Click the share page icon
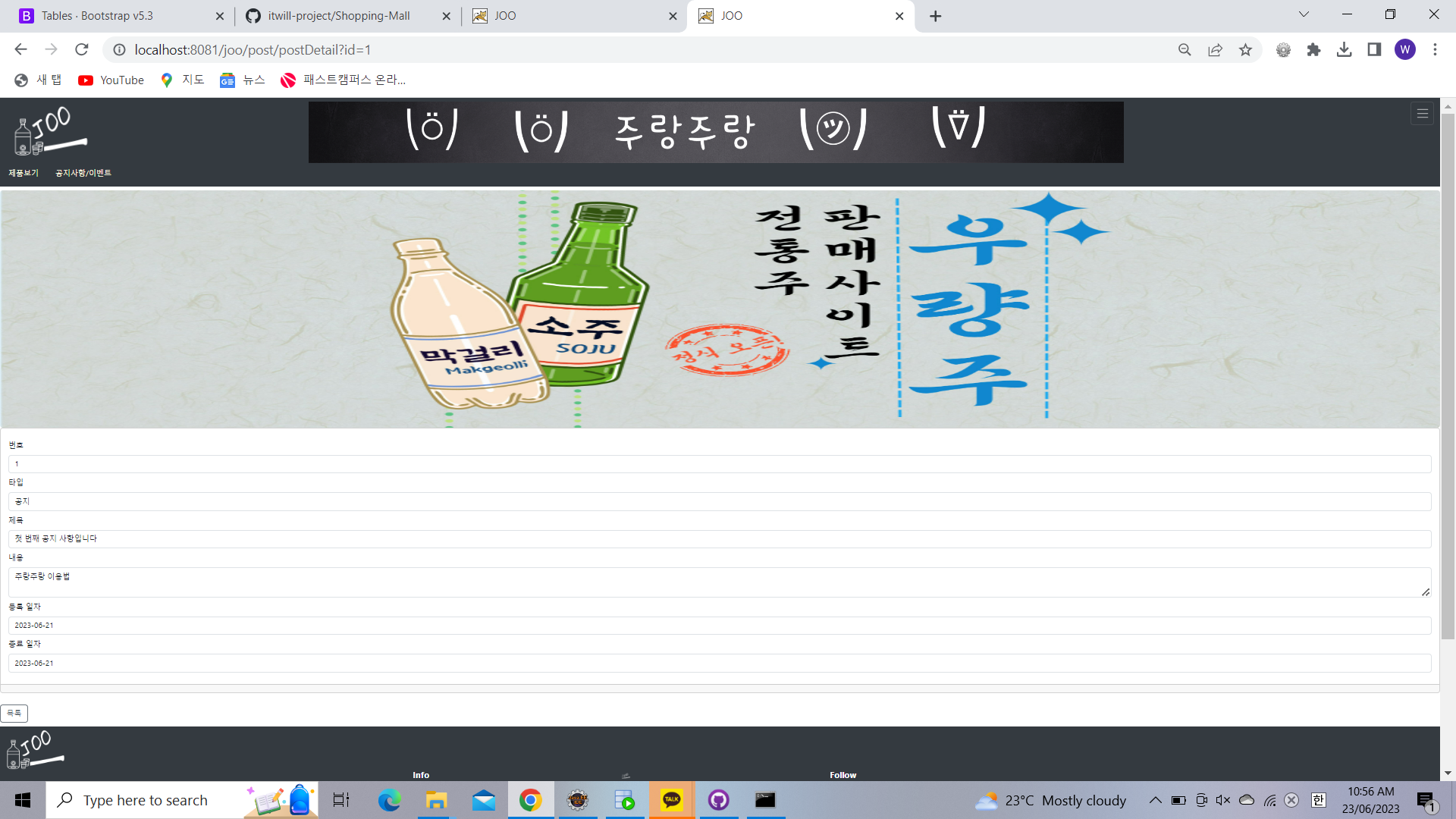 (x=1215, y=50)
